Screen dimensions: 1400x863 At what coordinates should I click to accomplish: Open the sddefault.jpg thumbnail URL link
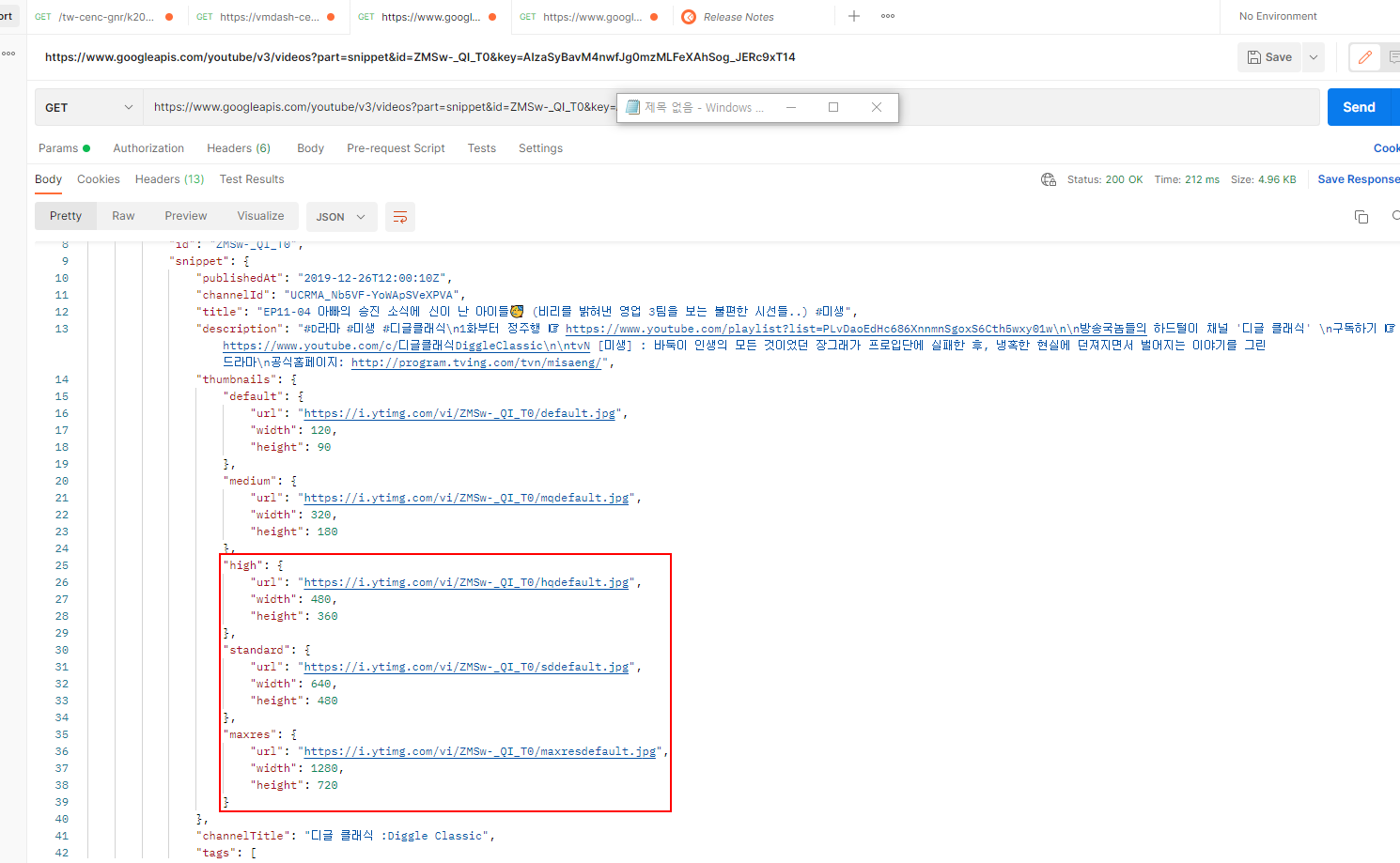(x=466, y=667)
